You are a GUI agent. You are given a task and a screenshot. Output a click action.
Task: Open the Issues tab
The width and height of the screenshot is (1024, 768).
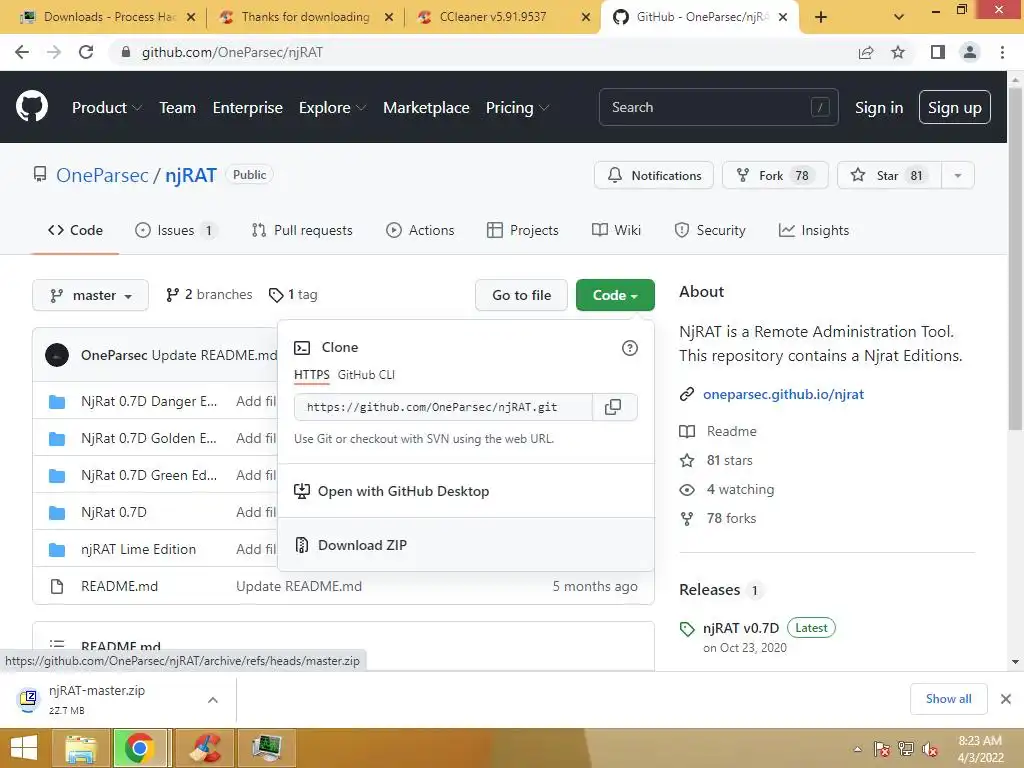(x=175, y=230)
